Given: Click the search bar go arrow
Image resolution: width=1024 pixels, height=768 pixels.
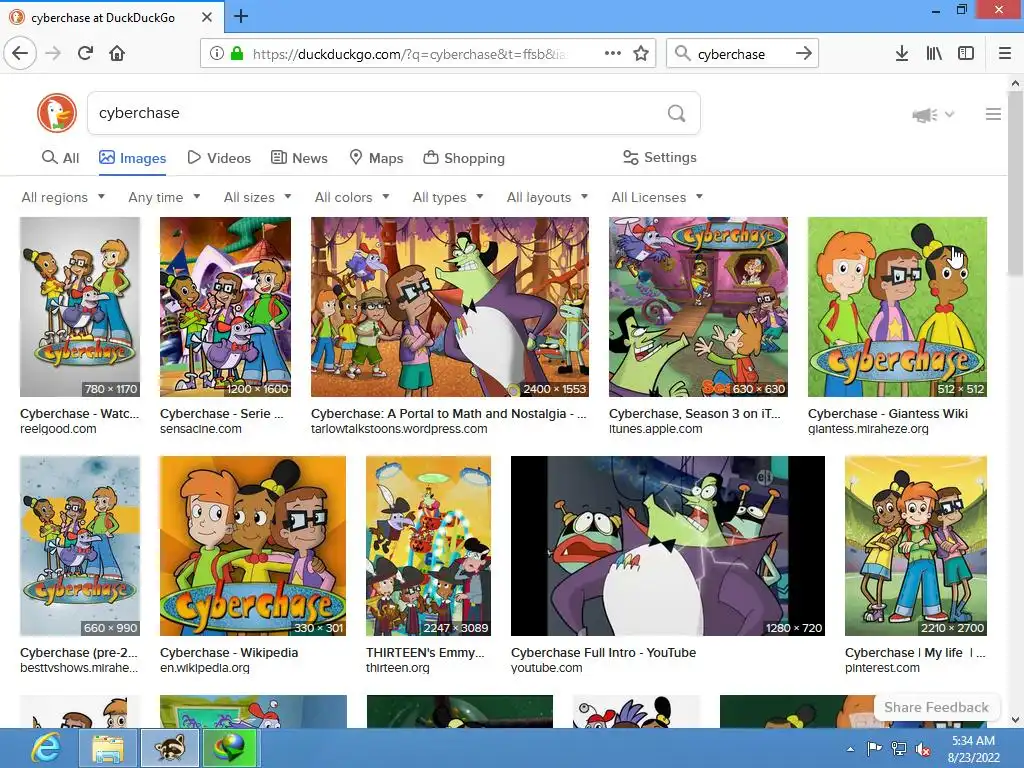Looking at the screenshot, I should (x=804, y=53).
